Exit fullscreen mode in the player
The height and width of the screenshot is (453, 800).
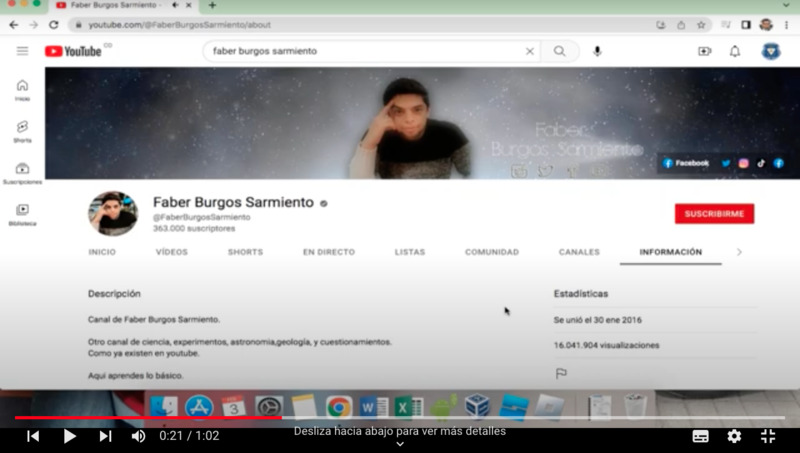[768, 436]
